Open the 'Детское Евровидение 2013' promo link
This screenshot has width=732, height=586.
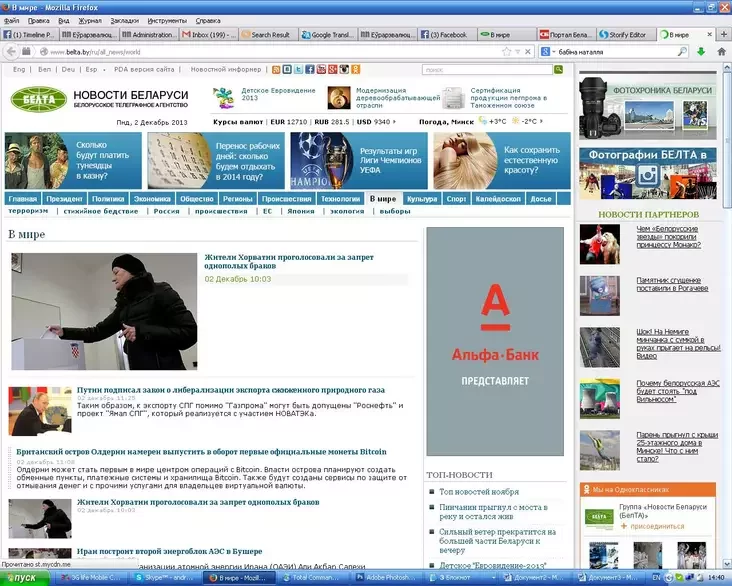(x=278, y=94)
